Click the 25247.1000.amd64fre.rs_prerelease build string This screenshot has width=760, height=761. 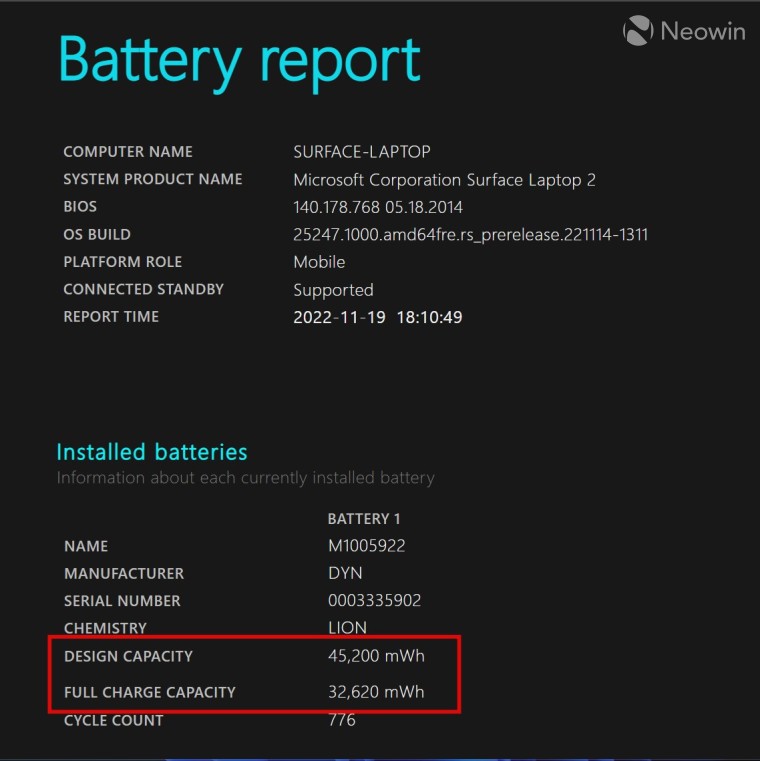(x=471, y=235)
